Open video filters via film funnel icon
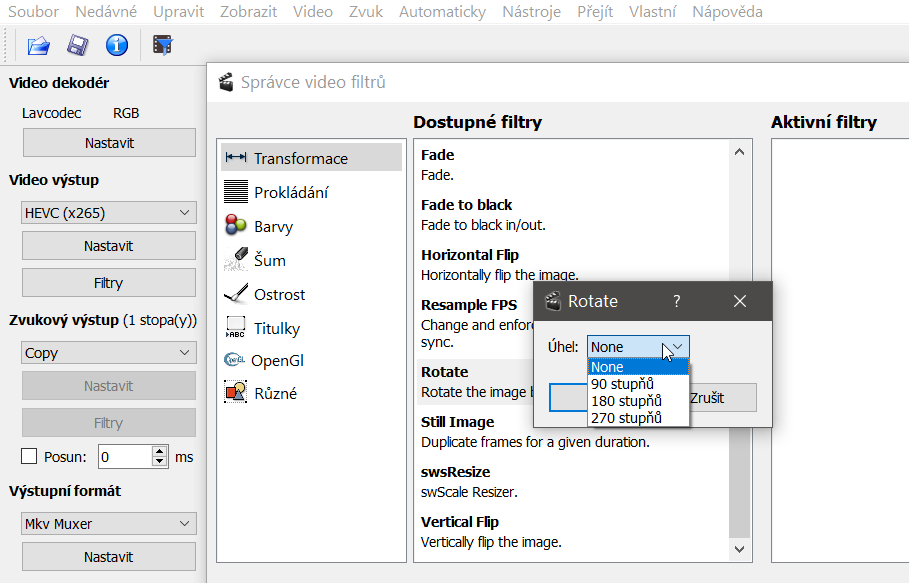This screenshot has height=583, width=909. (x=163, y=45)
